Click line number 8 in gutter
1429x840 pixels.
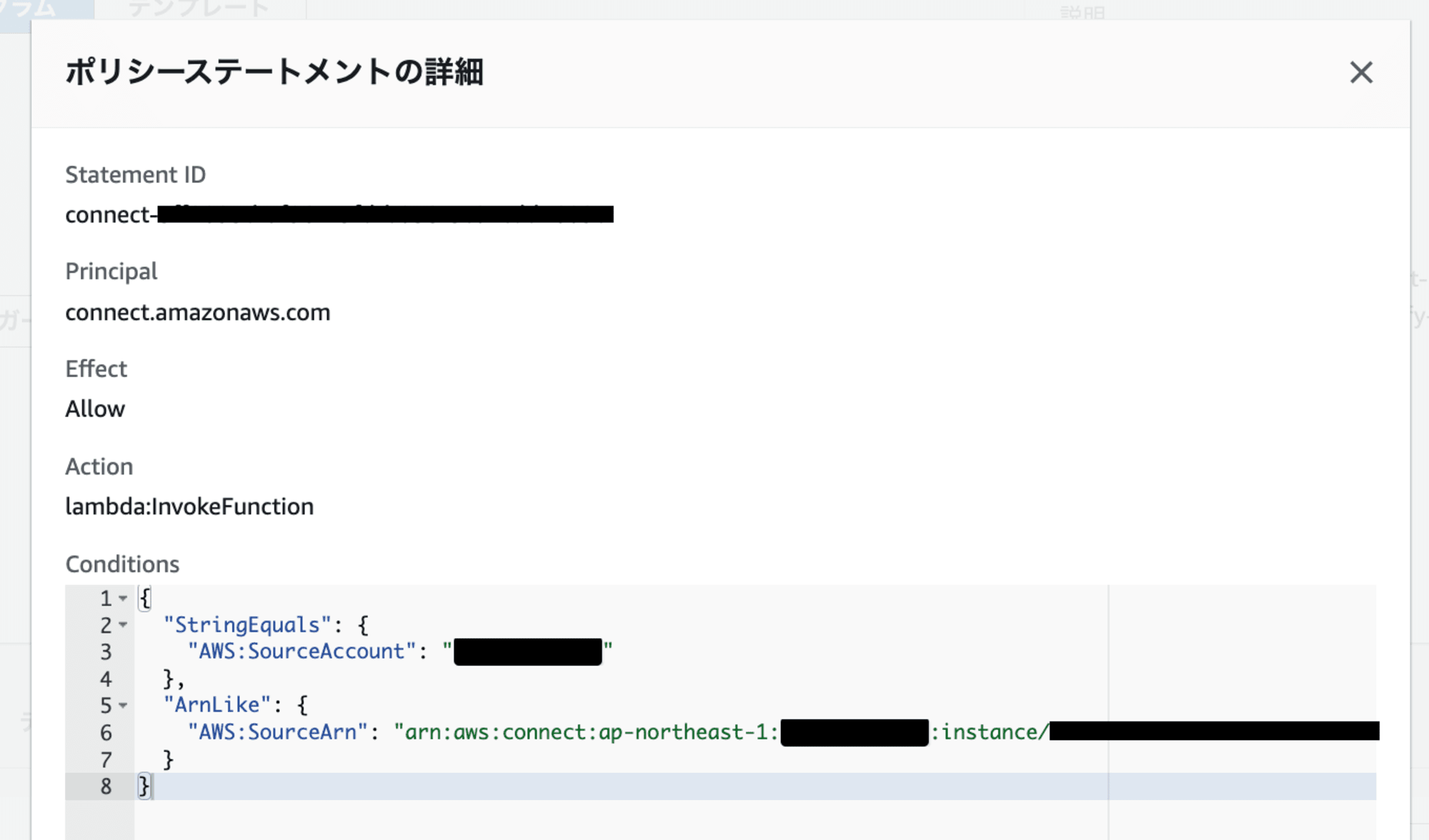(x=106, y=786)
